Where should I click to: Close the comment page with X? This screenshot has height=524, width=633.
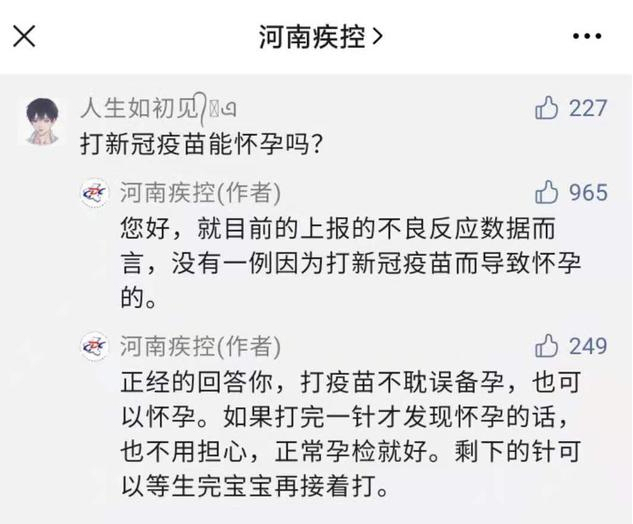[24, 37]
